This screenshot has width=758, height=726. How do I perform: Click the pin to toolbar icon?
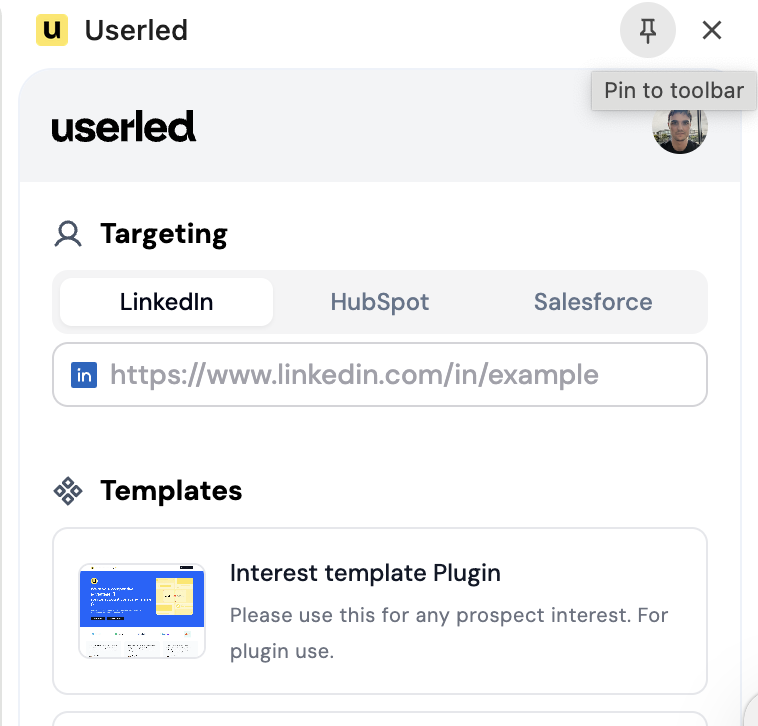(648, 31)
